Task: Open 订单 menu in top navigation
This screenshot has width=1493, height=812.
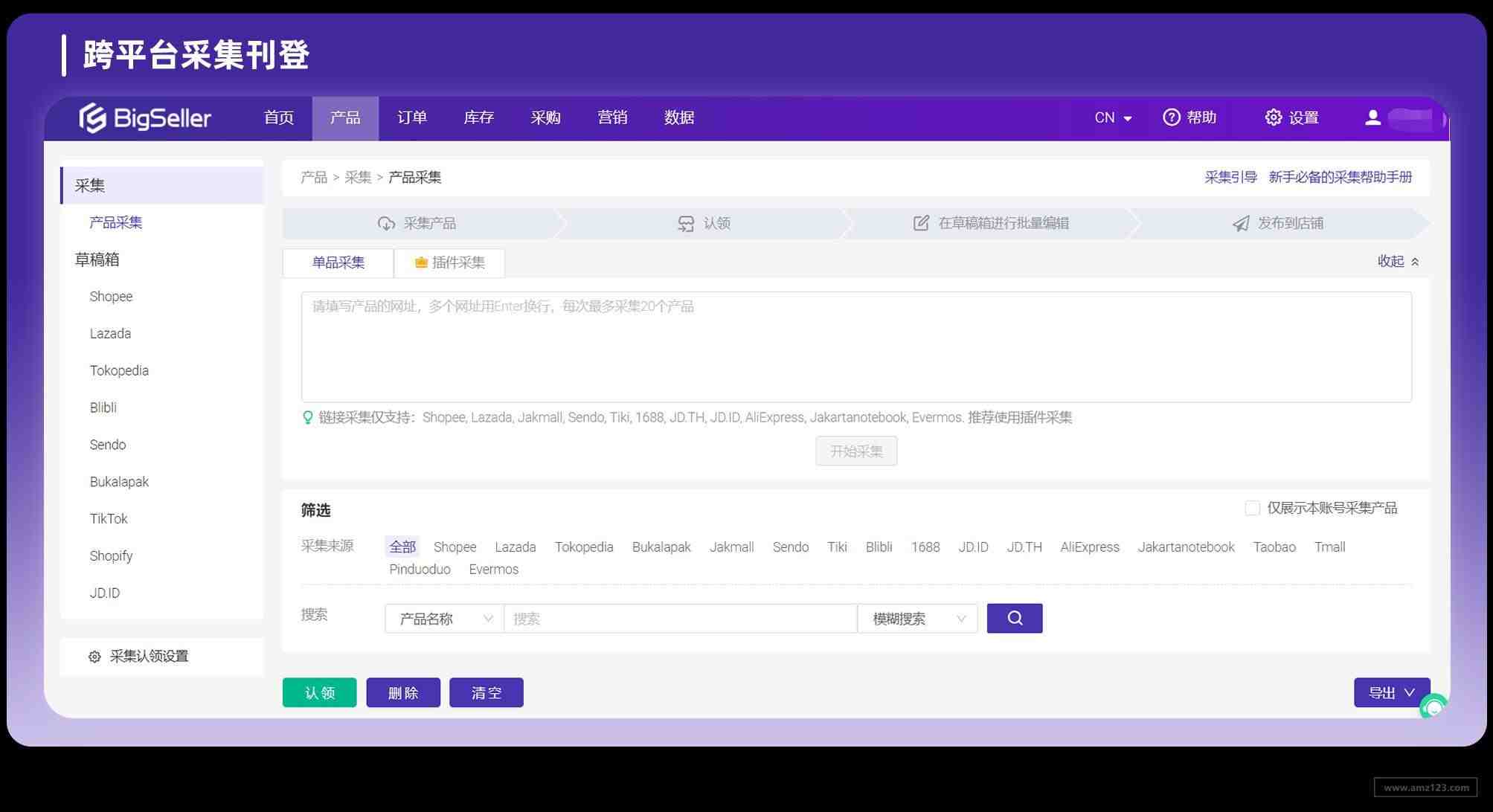Action: 412,117
